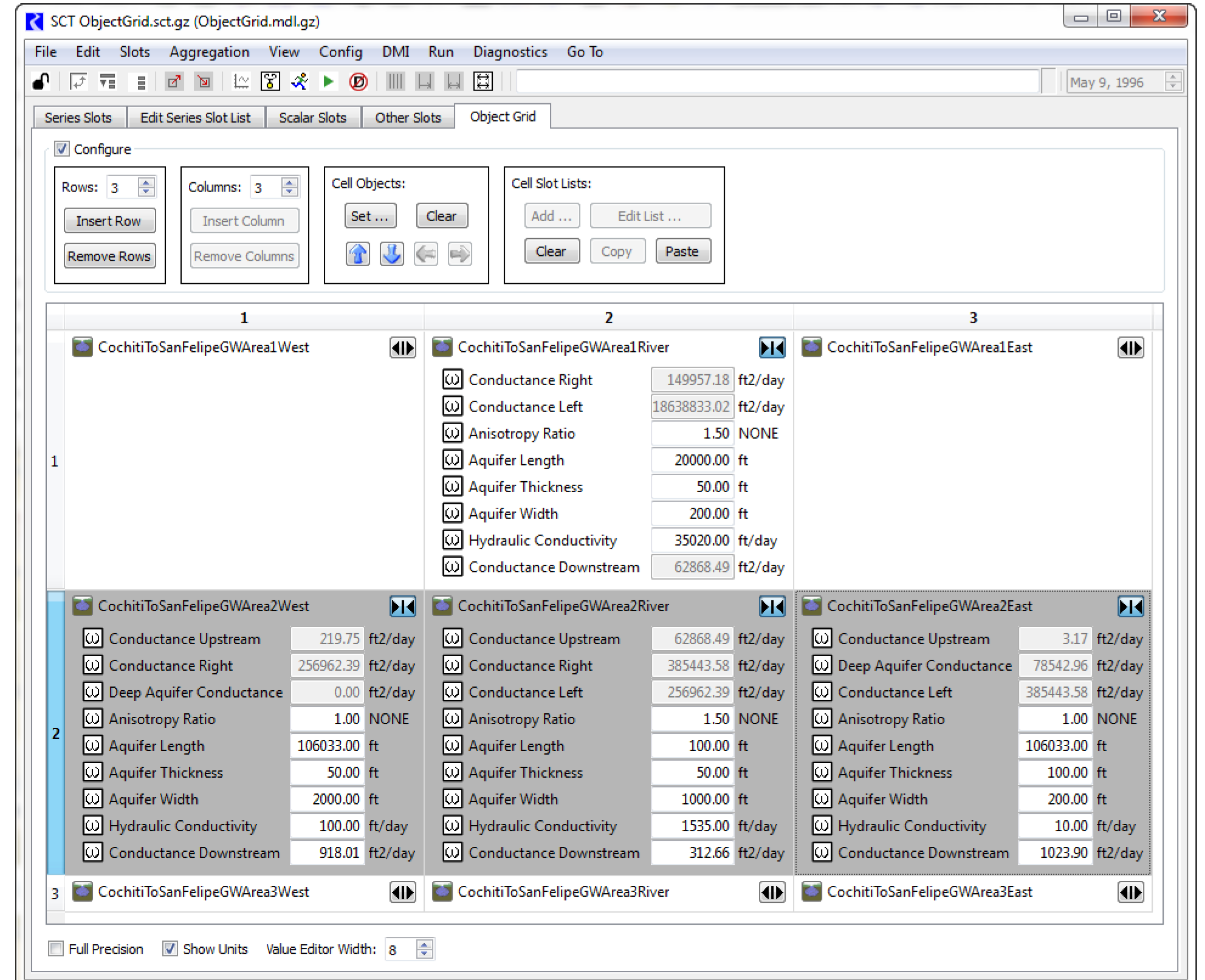Viewport: 1205px width, 980px height.
Task: Click the running man simulation icon
Action: coord(300,81)
